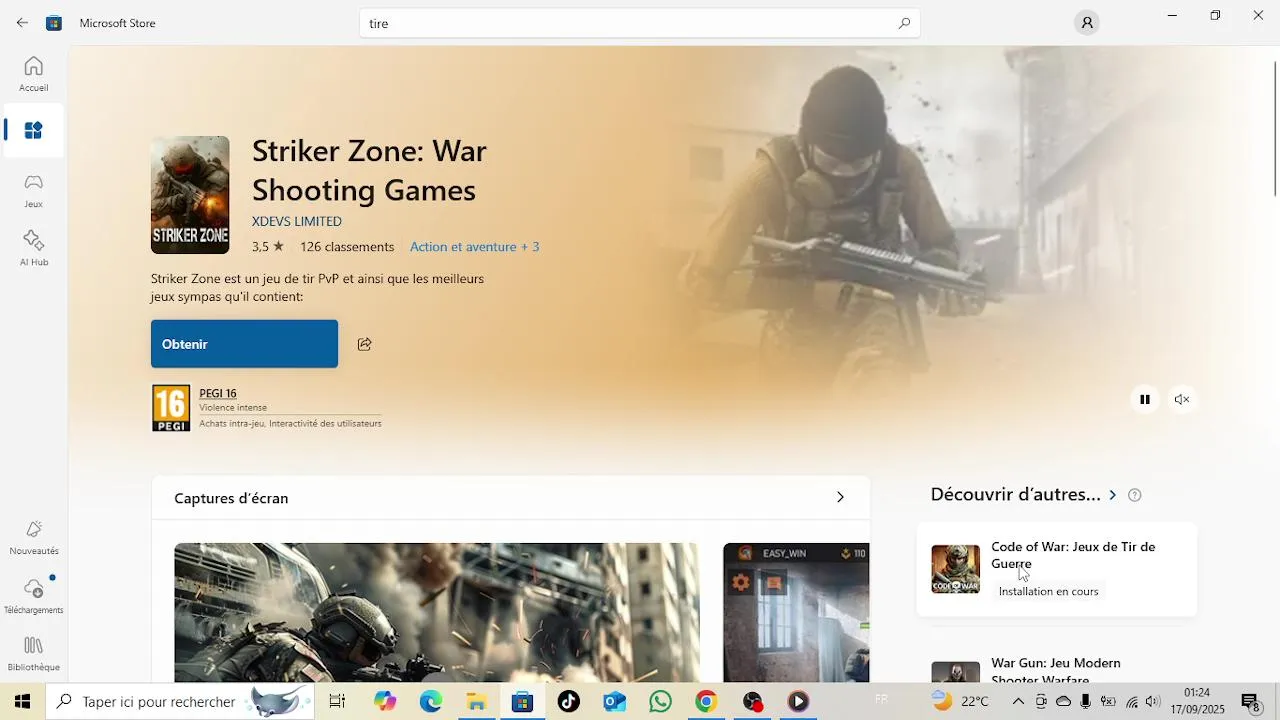Expand Découvrir d'autres with the chevron

pyautogui.click(x=1112, y=495)
